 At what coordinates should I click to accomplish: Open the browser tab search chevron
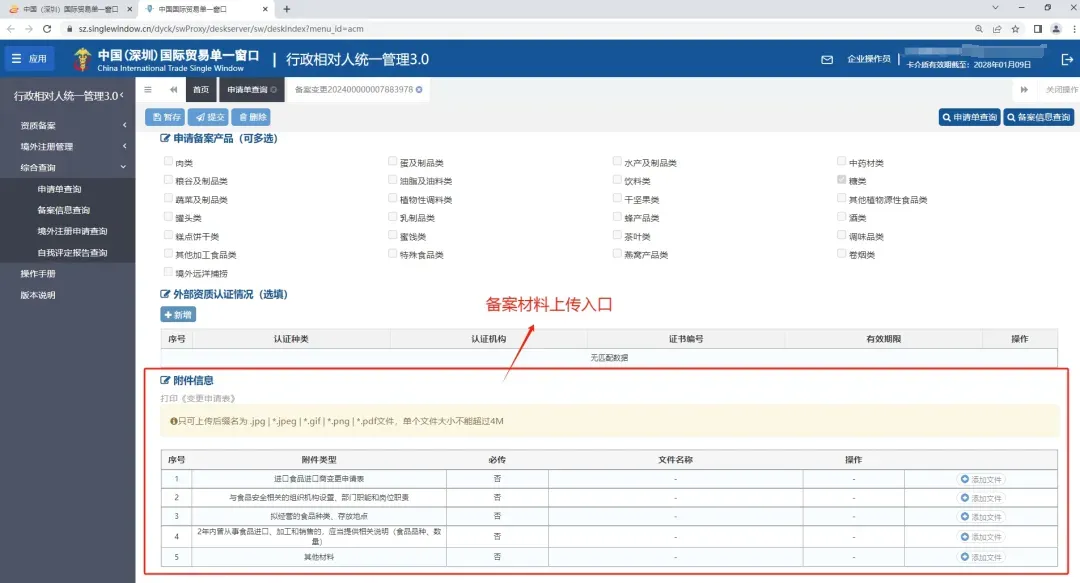tap(995, 8)
